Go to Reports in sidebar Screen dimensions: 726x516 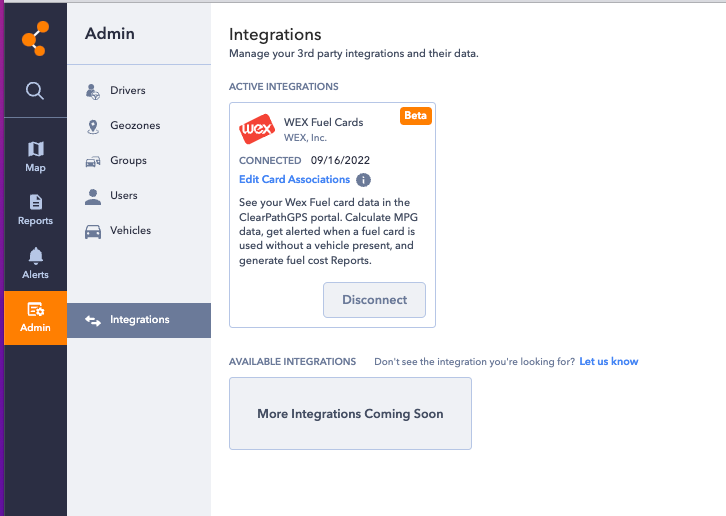(x=35, y=210)
